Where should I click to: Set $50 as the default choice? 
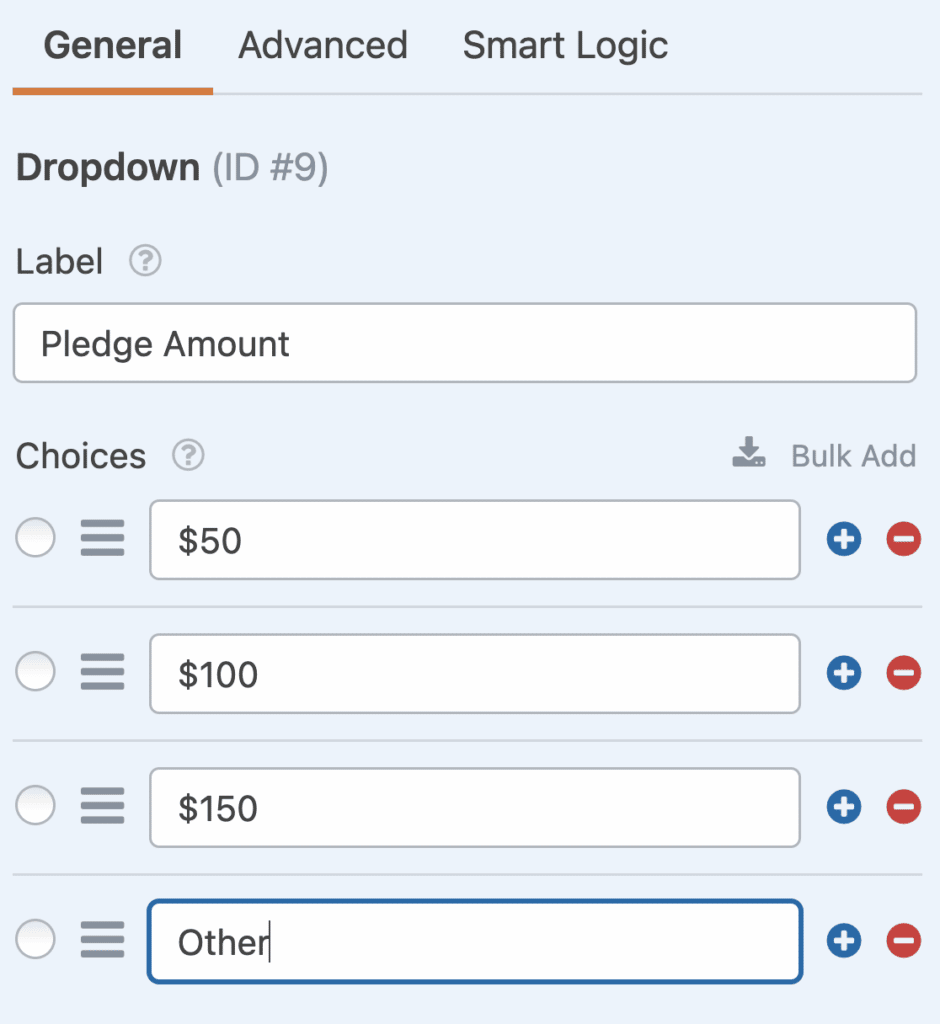pos(35,537)
